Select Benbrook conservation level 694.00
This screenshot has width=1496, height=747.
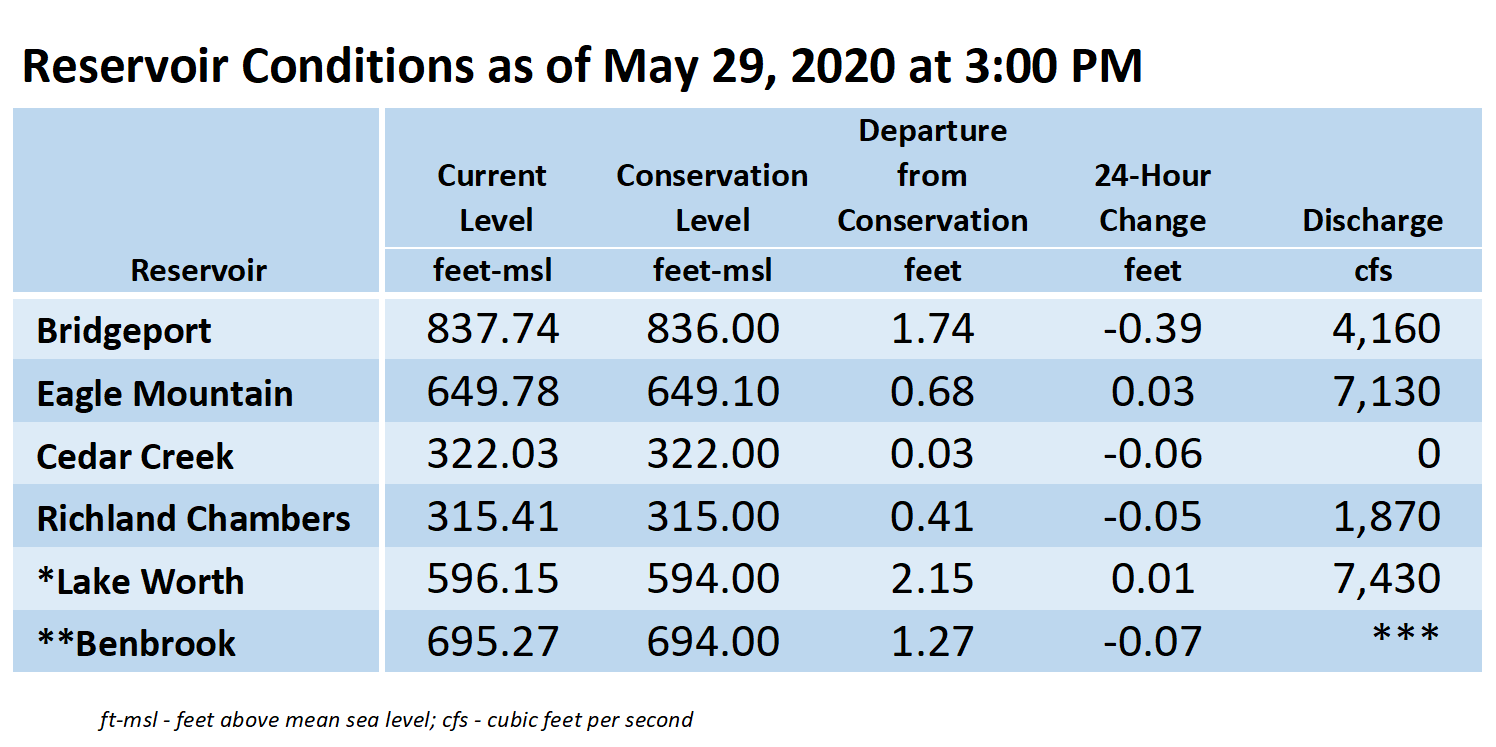tap(713, 641)
